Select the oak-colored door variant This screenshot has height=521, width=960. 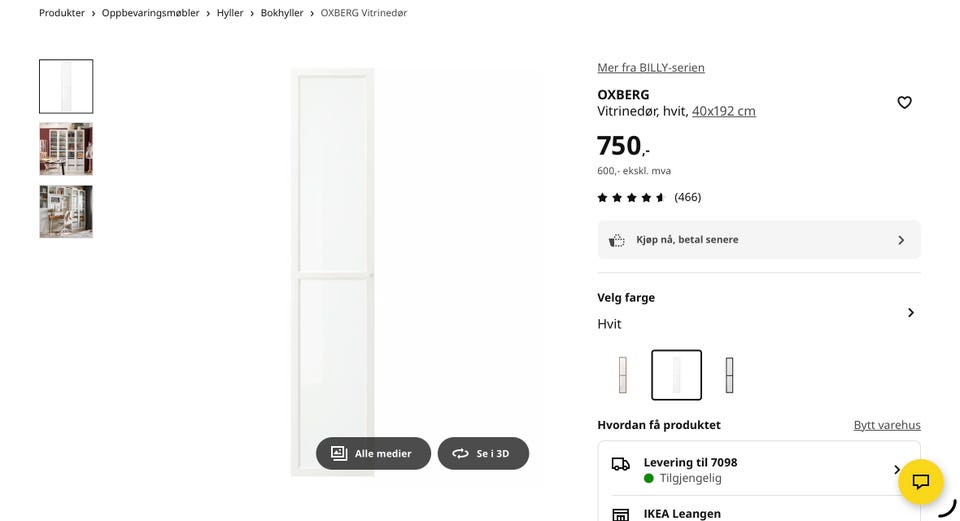pyautogui.click(x=622, y=375)
